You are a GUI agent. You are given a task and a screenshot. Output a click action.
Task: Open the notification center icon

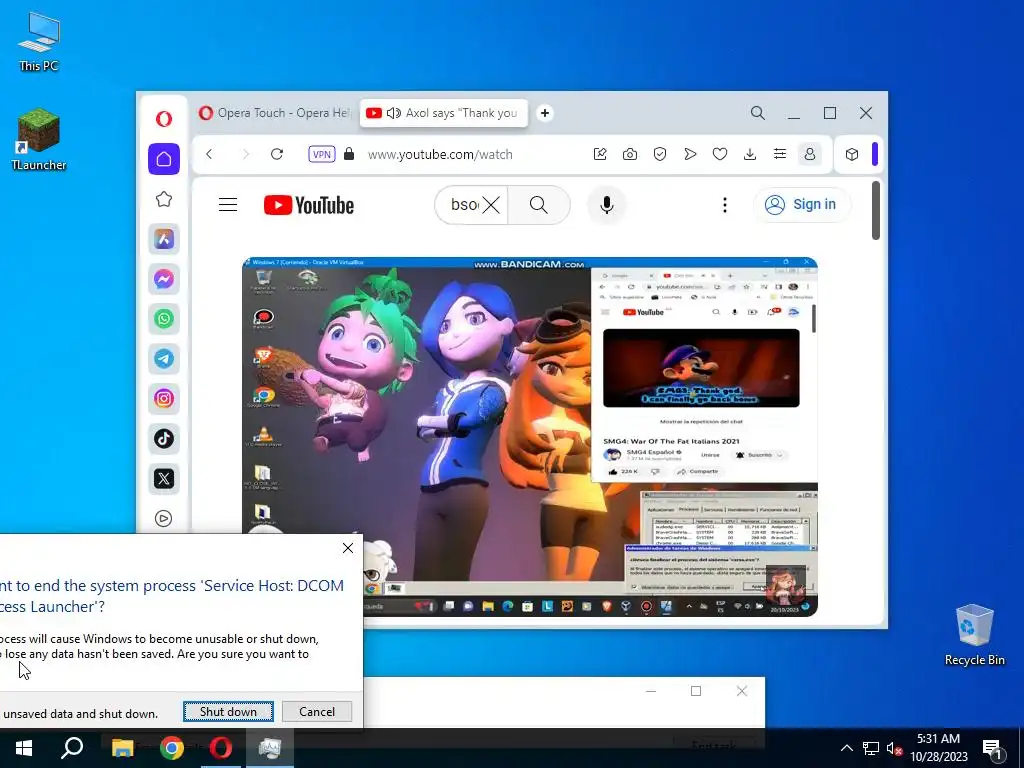tap(993, 748)
